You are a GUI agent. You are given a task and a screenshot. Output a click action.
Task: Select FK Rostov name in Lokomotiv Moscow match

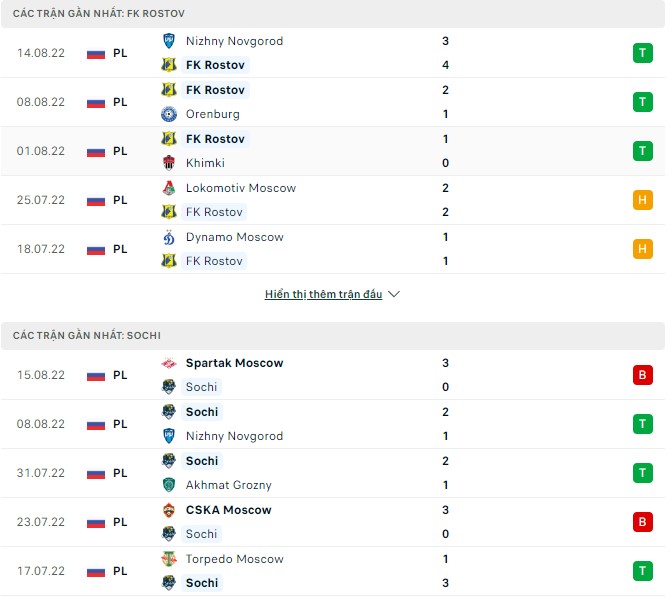(214, 212)
